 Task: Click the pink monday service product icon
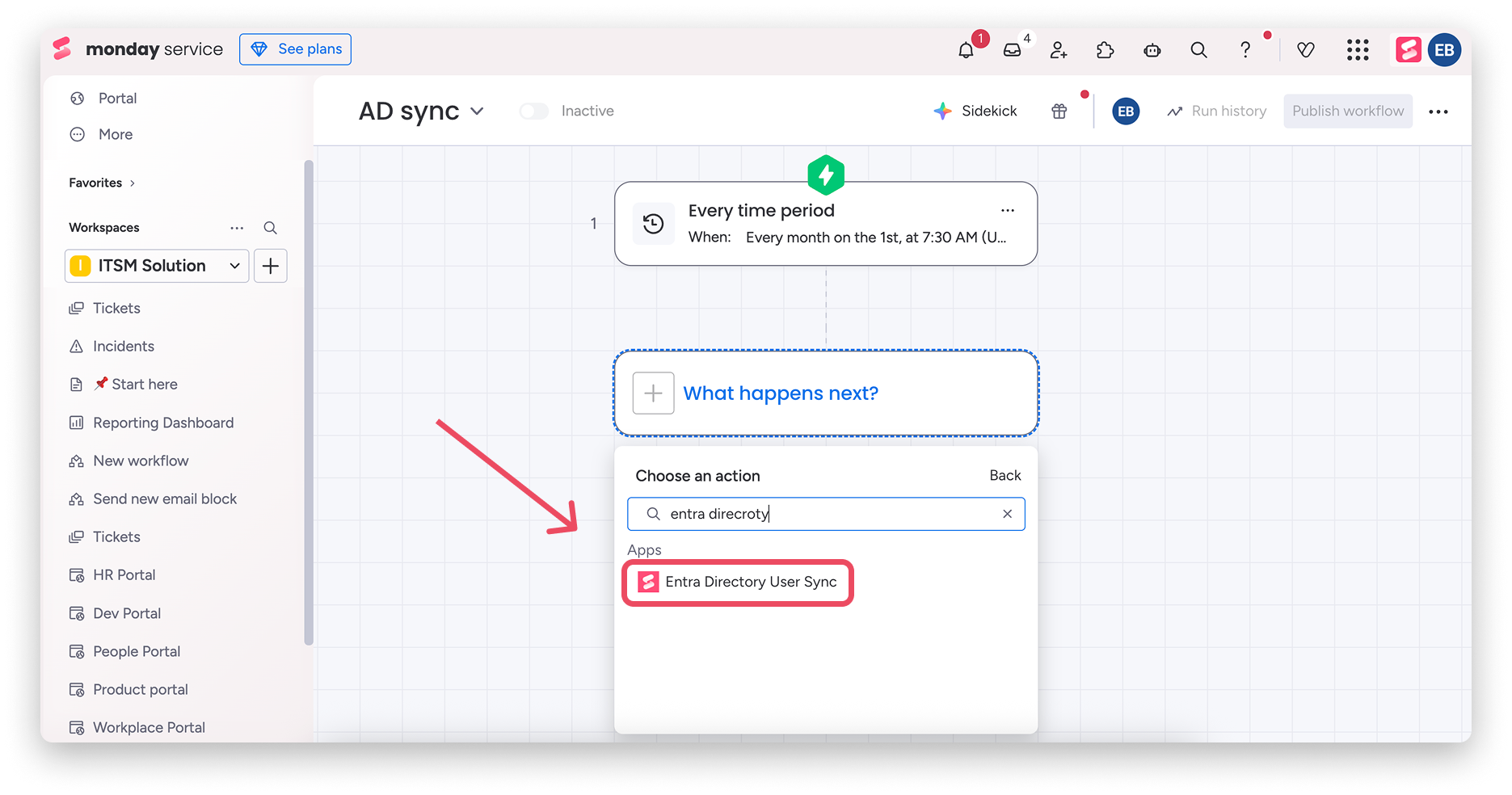1409,50
